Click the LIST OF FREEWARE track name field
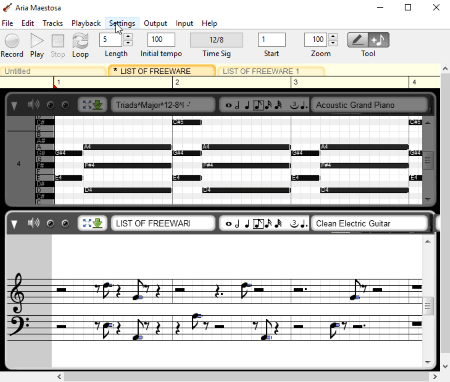 point(163,223)
